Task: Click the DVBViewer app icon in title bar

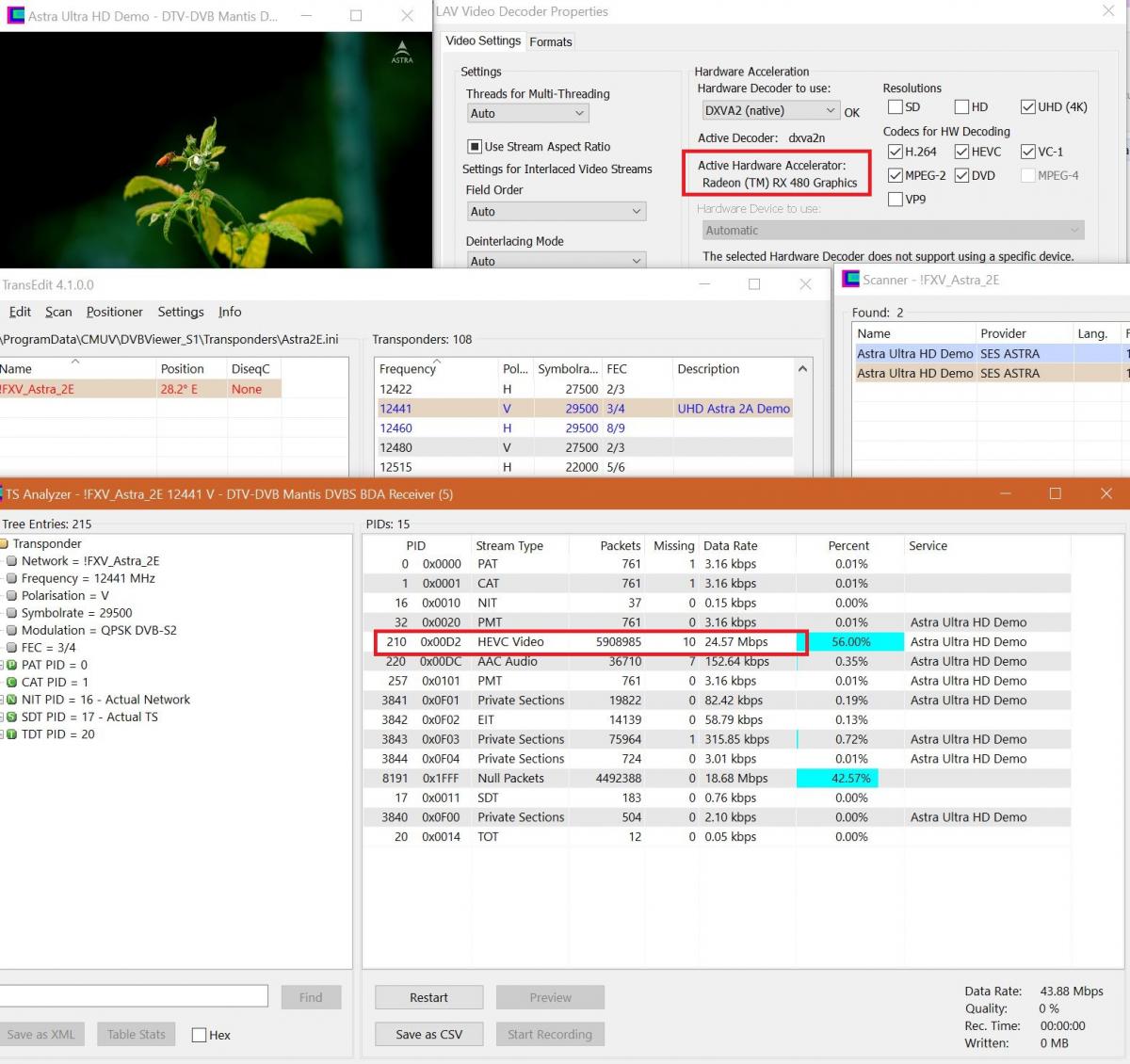Action: pyautogui.click(x=15, y=15)
